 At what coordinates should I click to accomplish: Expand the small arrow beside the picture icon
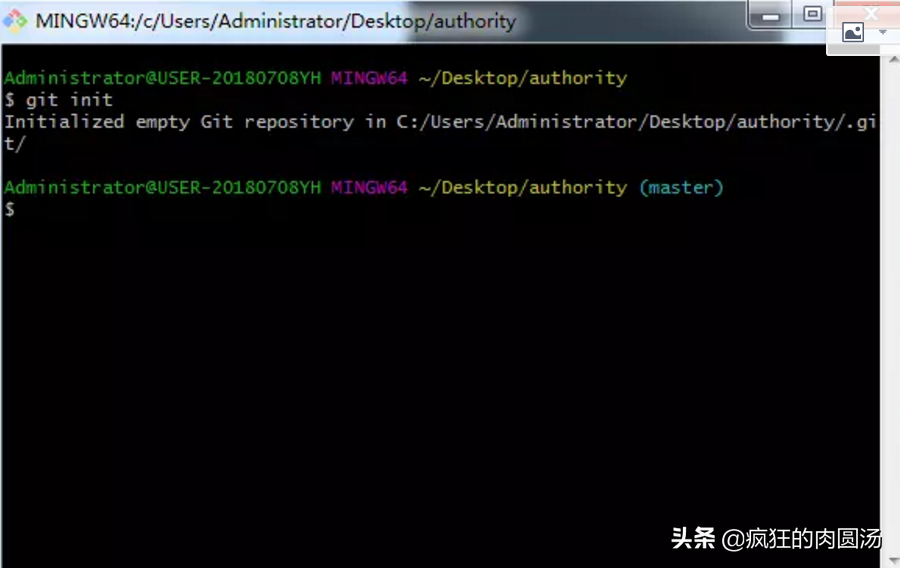tap(883, 33)
